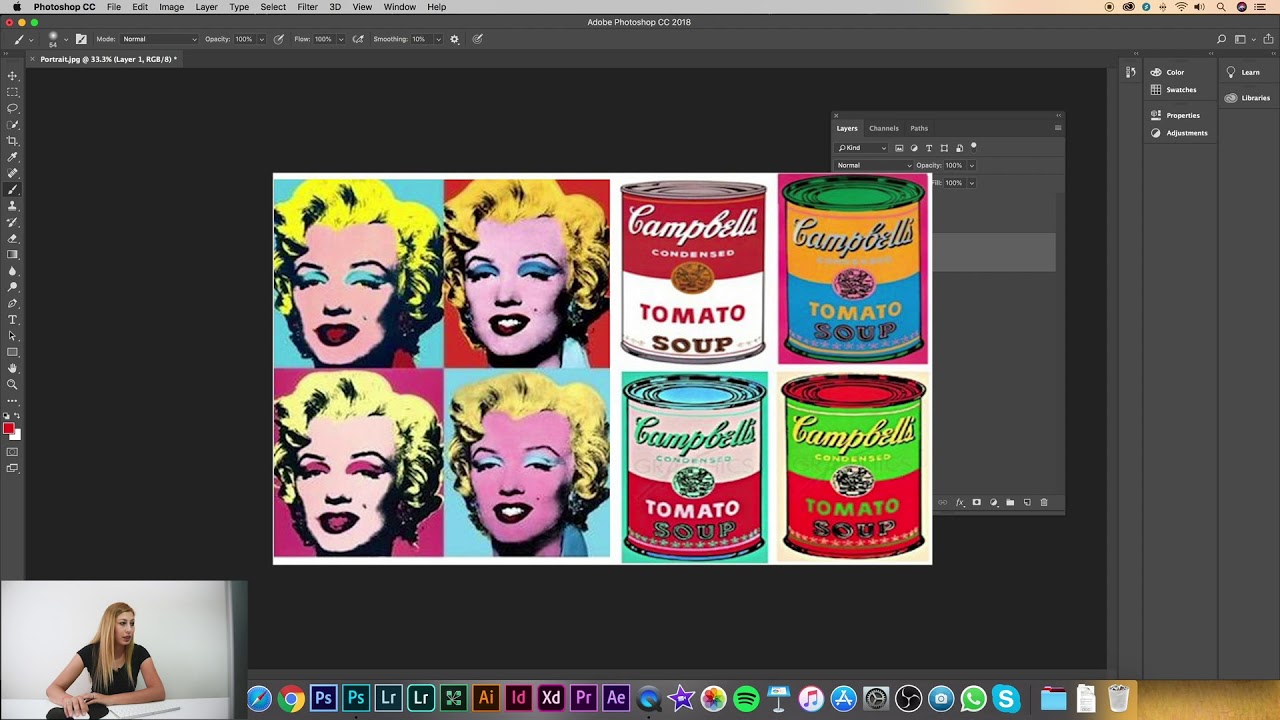Open the Select menu
Image resolution: width=1280 pixels, height=720 pixels.
click(x=273, y=7)
